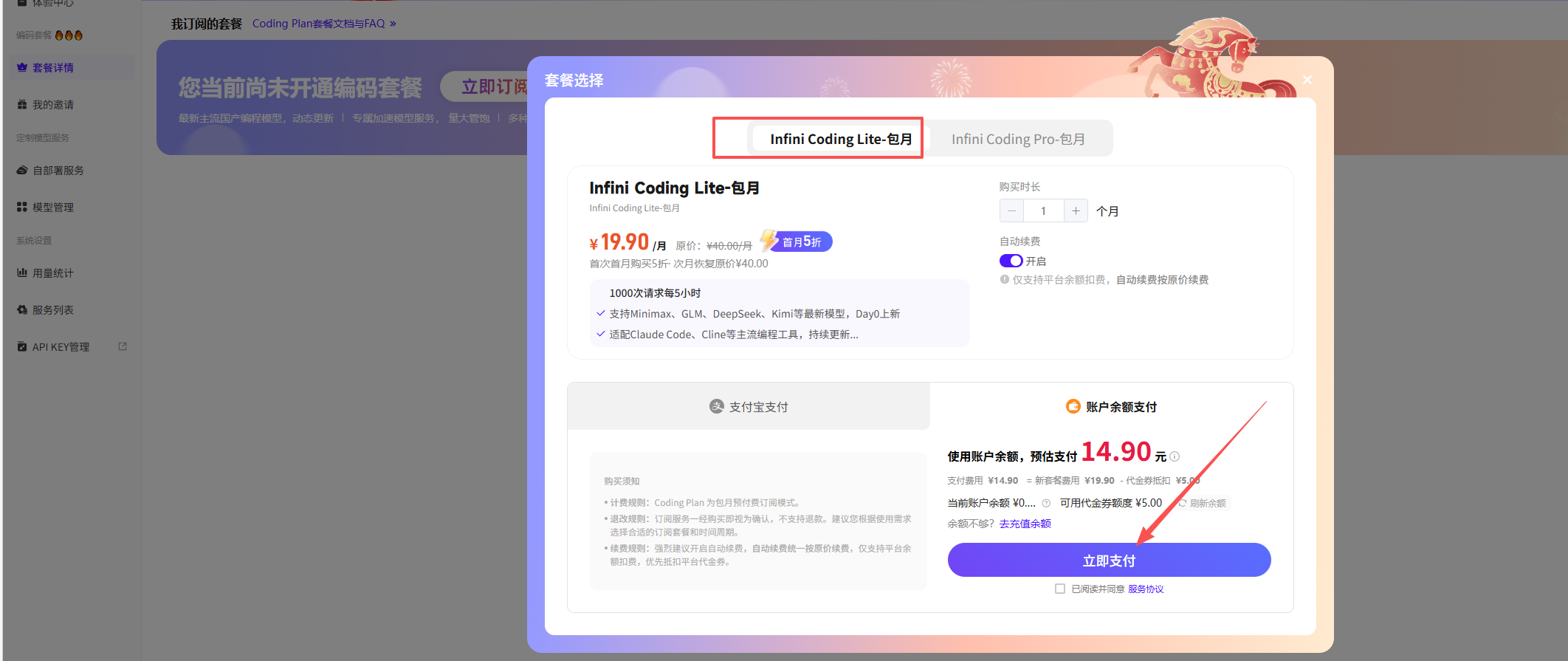The image size is (1568, 661).
Task: Click the key icon beside API KEY管理
Action: pyautogui.click(x=22, y=346)
